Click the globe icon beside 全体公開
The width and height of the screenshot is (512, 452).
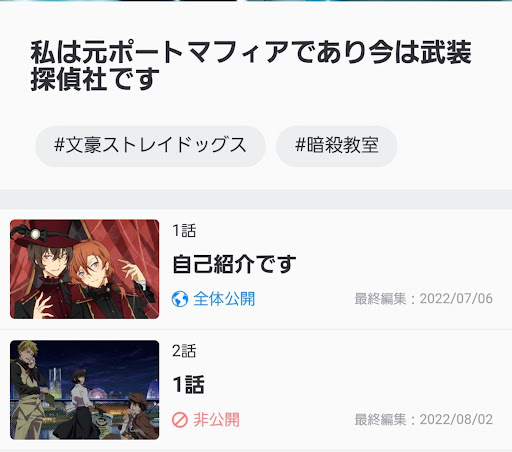click(180, 299)
